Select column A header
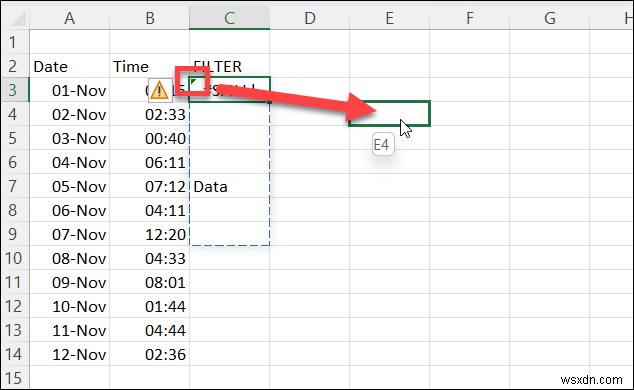Screen dimensions: 634x390 pyautogui.click(x=69, y=18)
